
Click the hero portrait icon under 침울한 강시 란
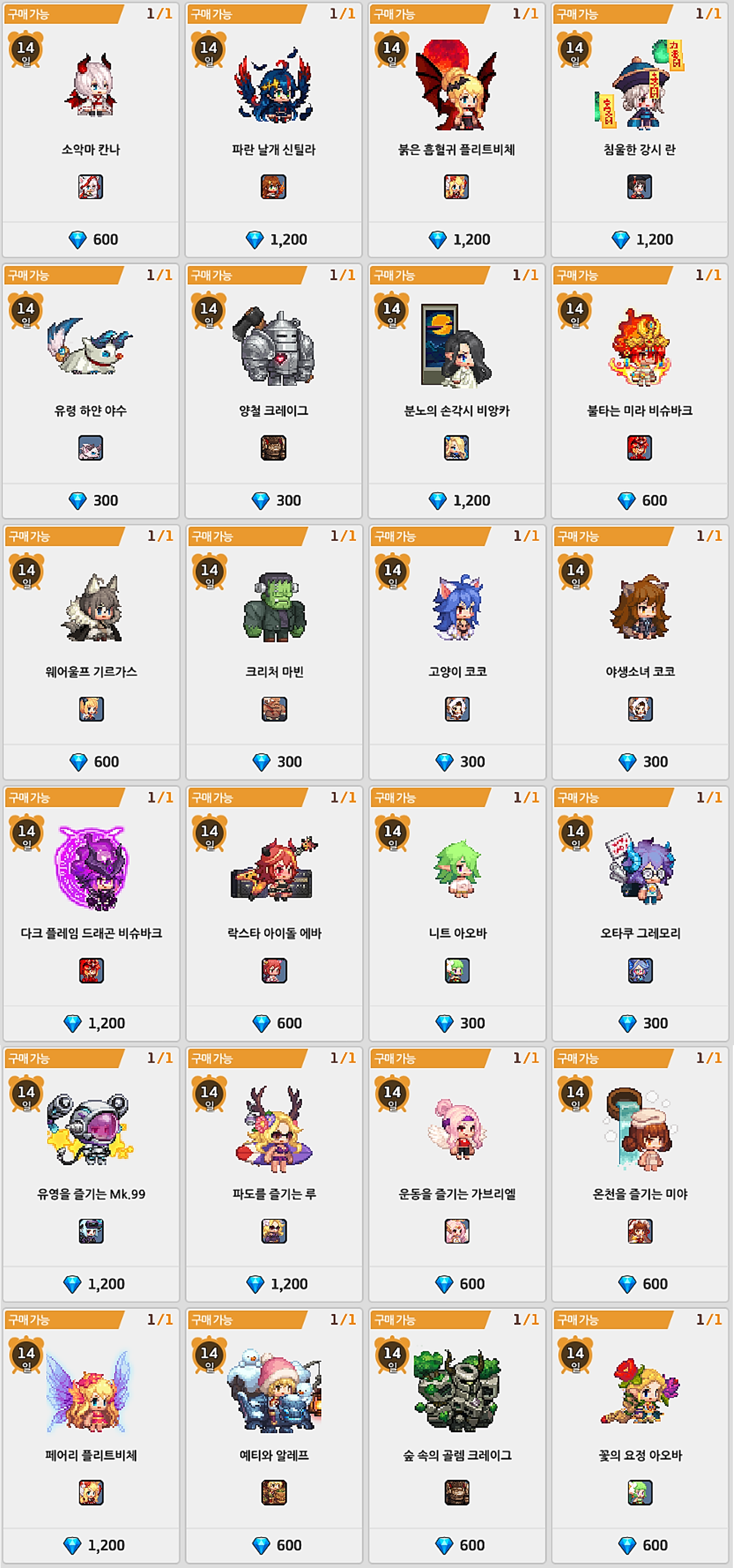640,187
